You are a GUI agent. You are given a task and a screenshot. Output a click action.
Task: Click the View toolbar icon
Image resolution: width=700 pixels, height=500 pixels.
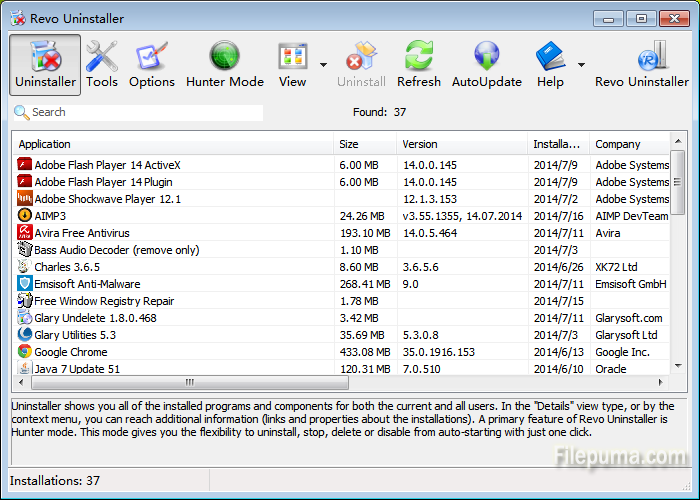pyautogui.click(x=292, y=64)
